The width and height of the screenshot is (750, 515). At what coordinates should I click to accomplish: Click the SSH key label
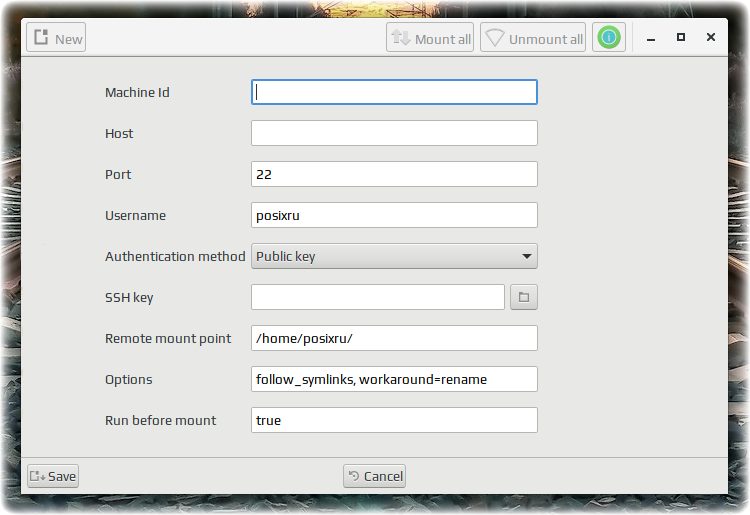pos(129,297)
